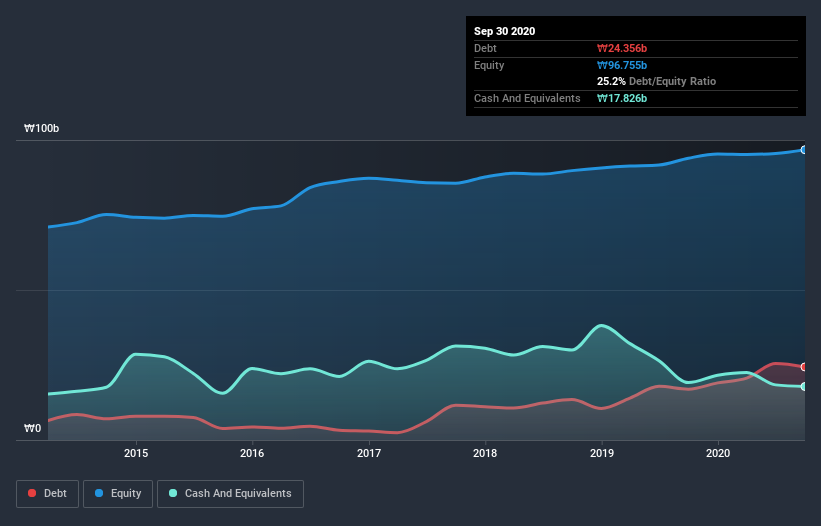
Task: Click the 2016 x-axis label
Action: point(252,453)
